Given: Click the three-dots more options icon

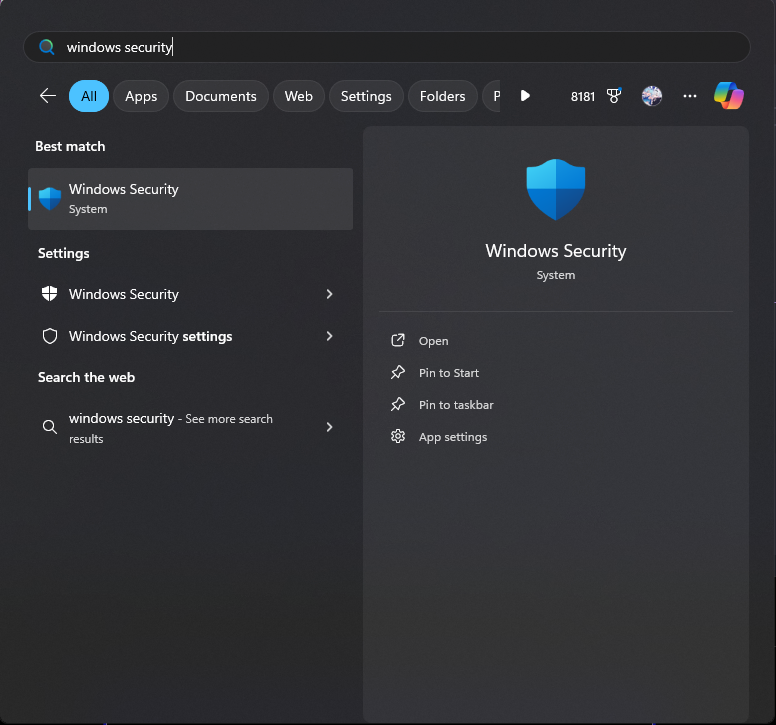Looking at the screenshot, I should 689,96.
